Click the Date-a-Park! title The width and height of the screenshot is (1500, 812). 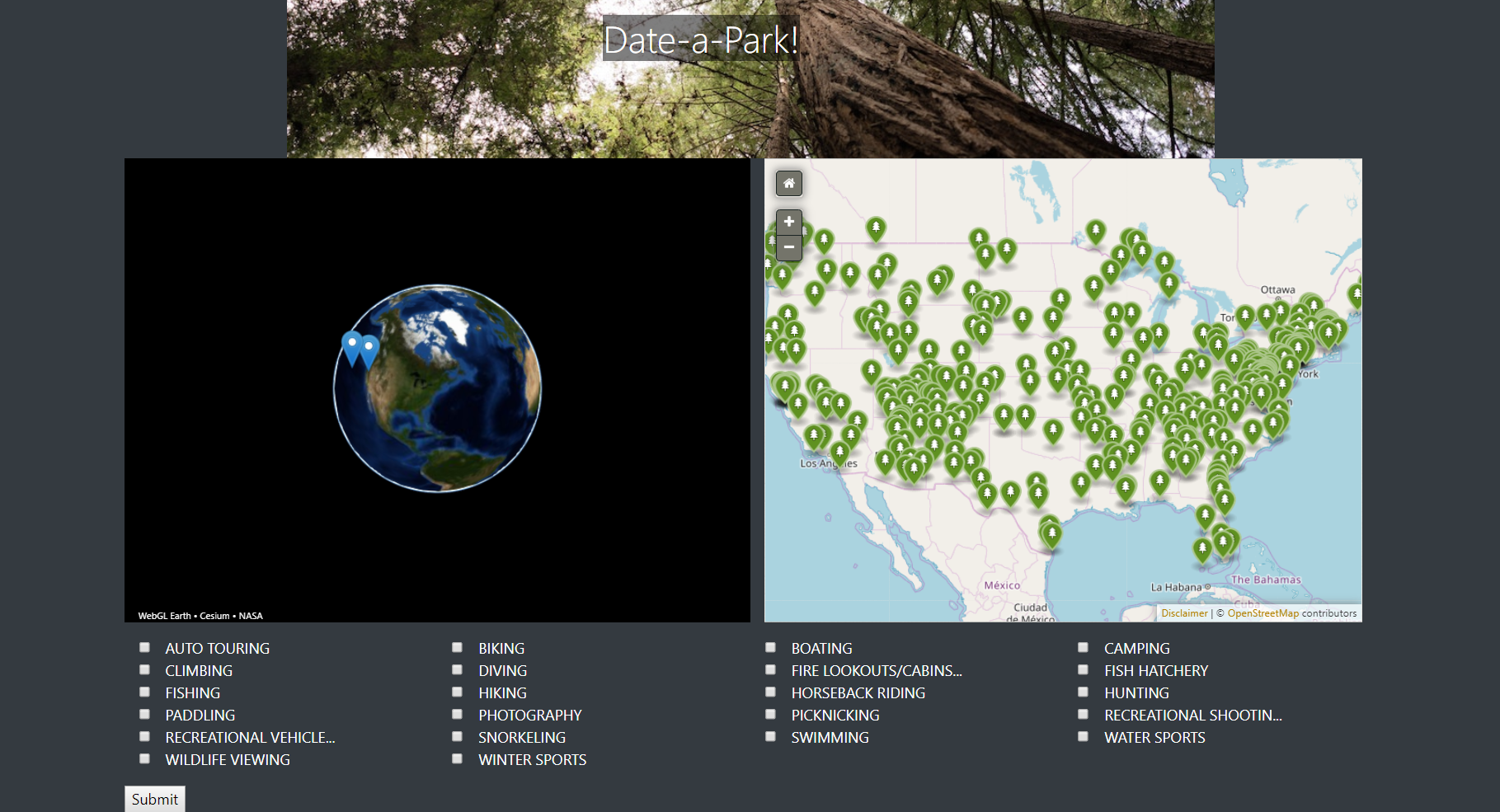[701, 40]
